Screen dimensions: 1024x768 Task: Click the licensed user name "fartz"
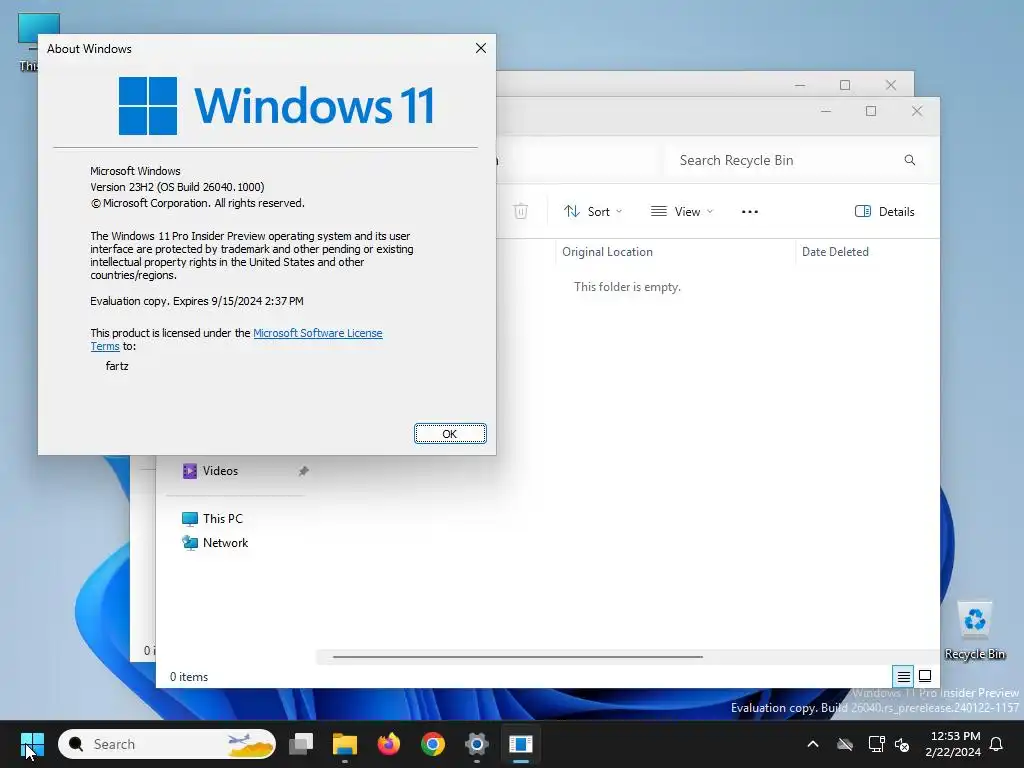click(117, 366)
